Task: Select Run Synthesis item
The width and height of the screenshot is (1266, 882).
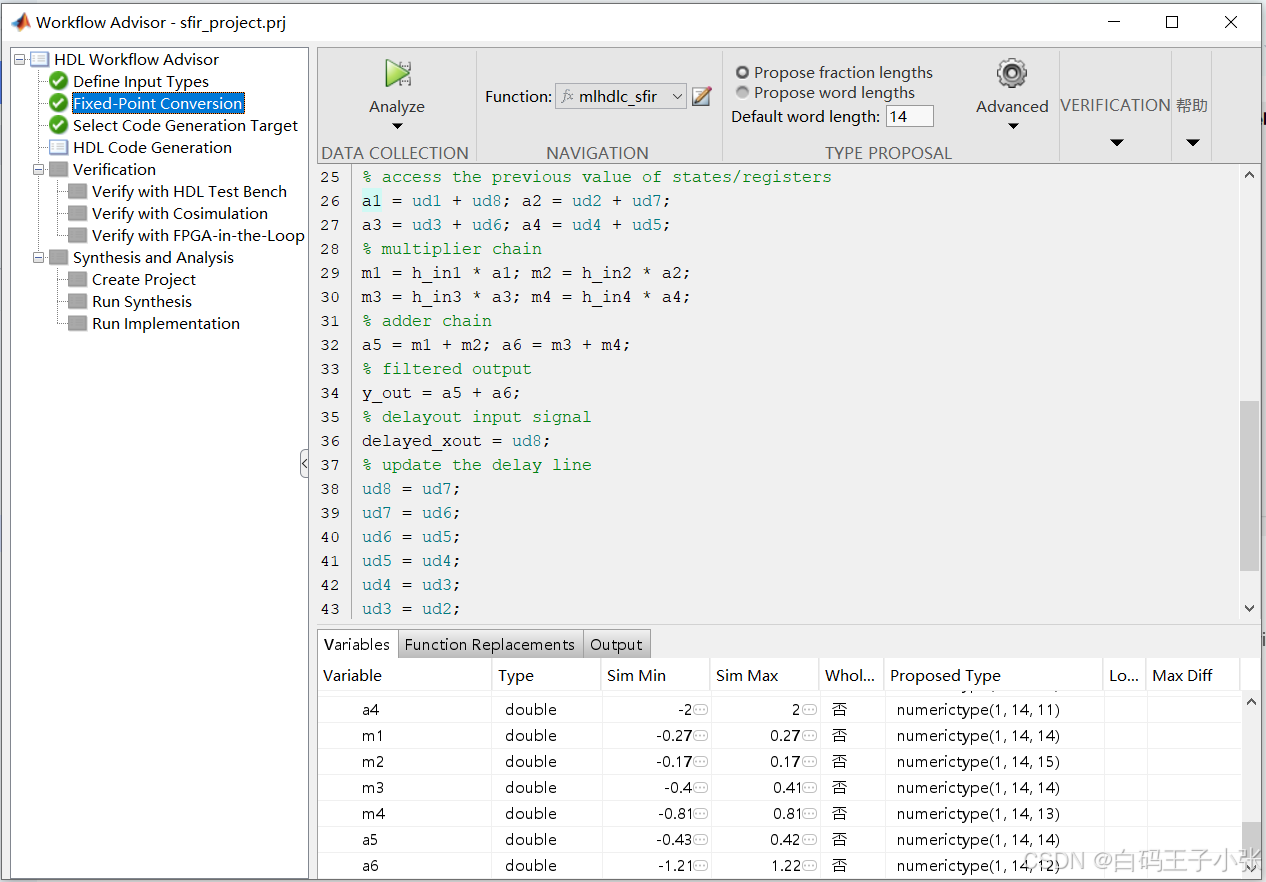Action: click(142, 301)
